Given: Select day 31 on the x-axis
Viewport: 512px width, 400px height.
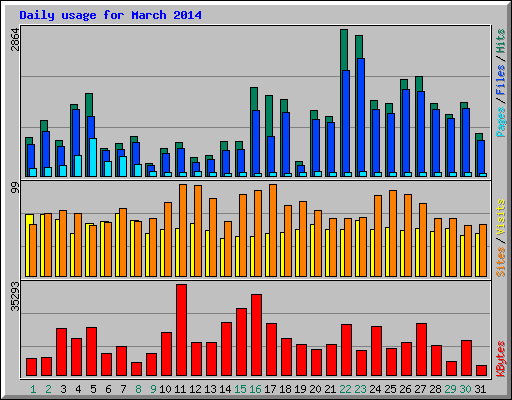Looking at the screenshot, I should point(480,389).
